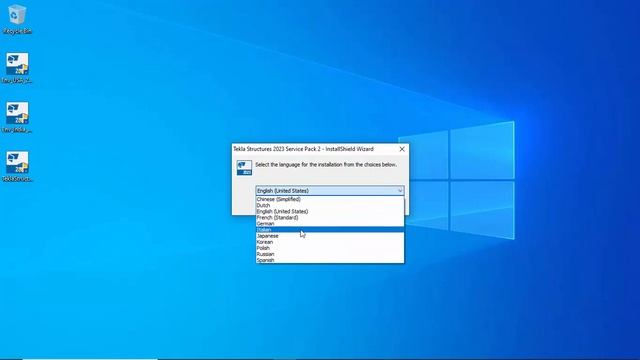640x360 pixels.
Task: Choose Dutch from the language list
Action: coord(330,205)
